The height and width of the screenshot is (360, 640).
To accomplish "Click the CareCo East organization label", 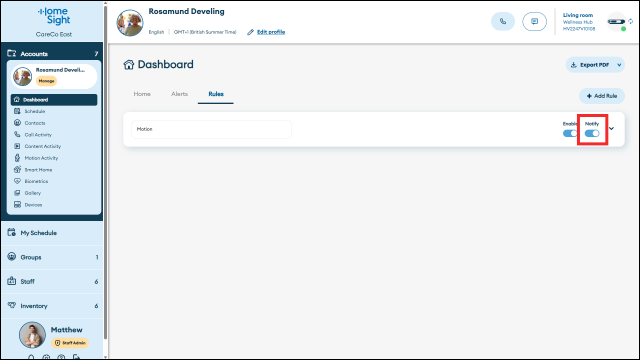I will (x=54, y=34).
